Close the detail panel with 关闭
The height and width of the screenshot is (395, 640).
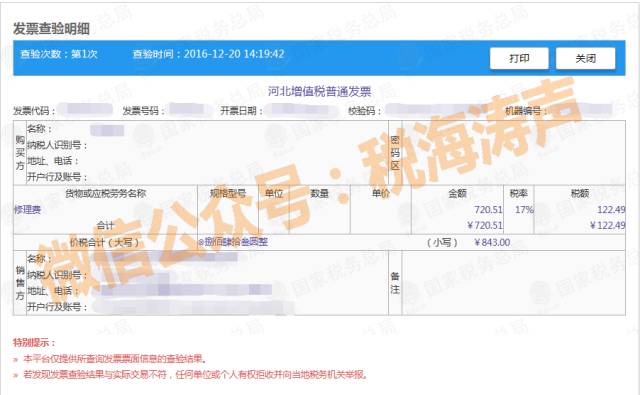click(585, 58)
